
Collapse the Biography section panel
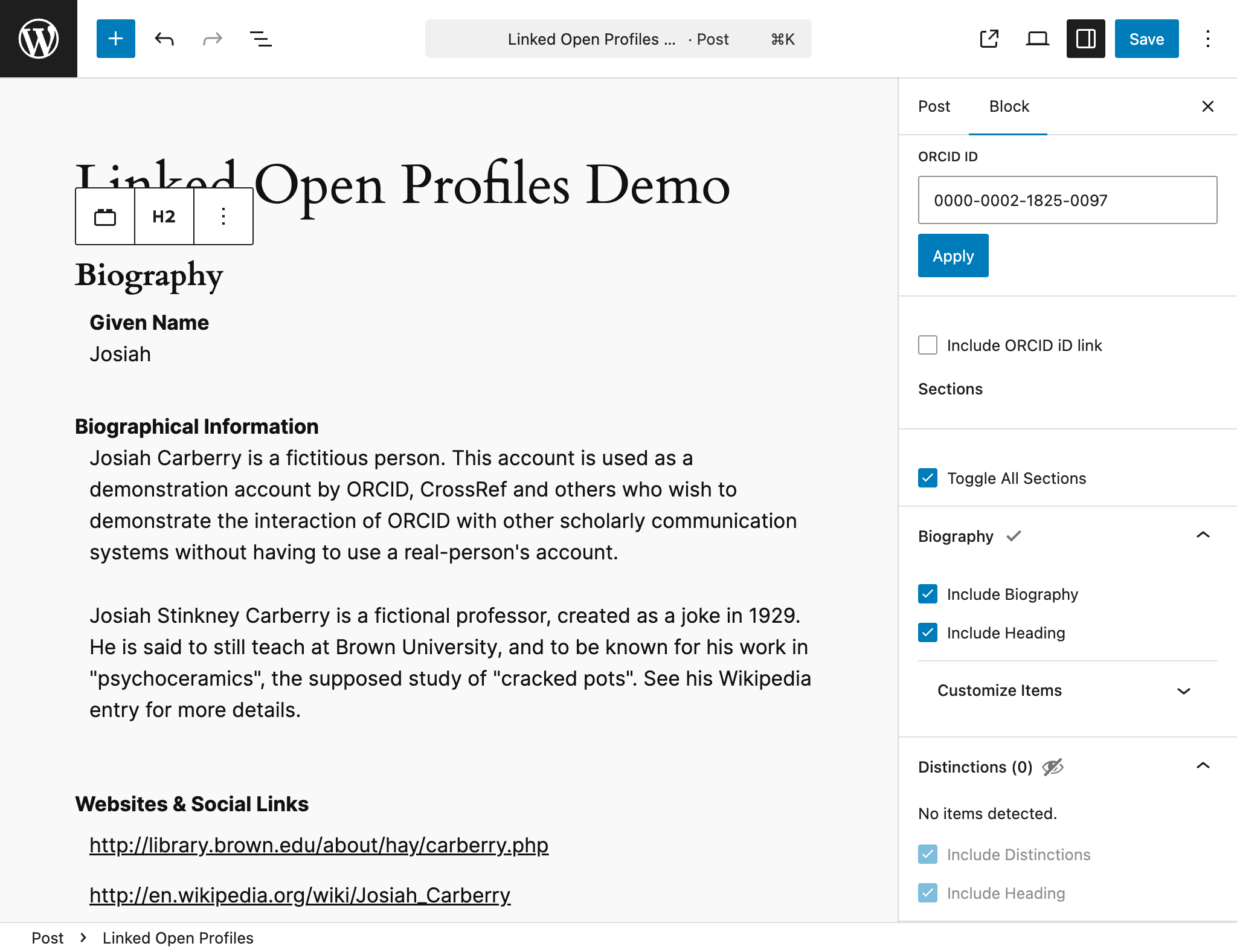coord(1203,535)
